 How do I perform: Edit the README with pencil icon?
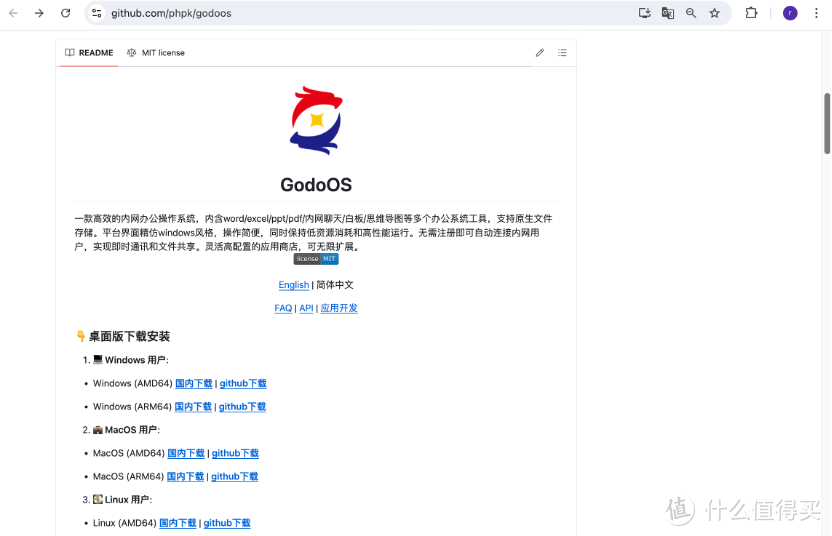click(540, 53)
